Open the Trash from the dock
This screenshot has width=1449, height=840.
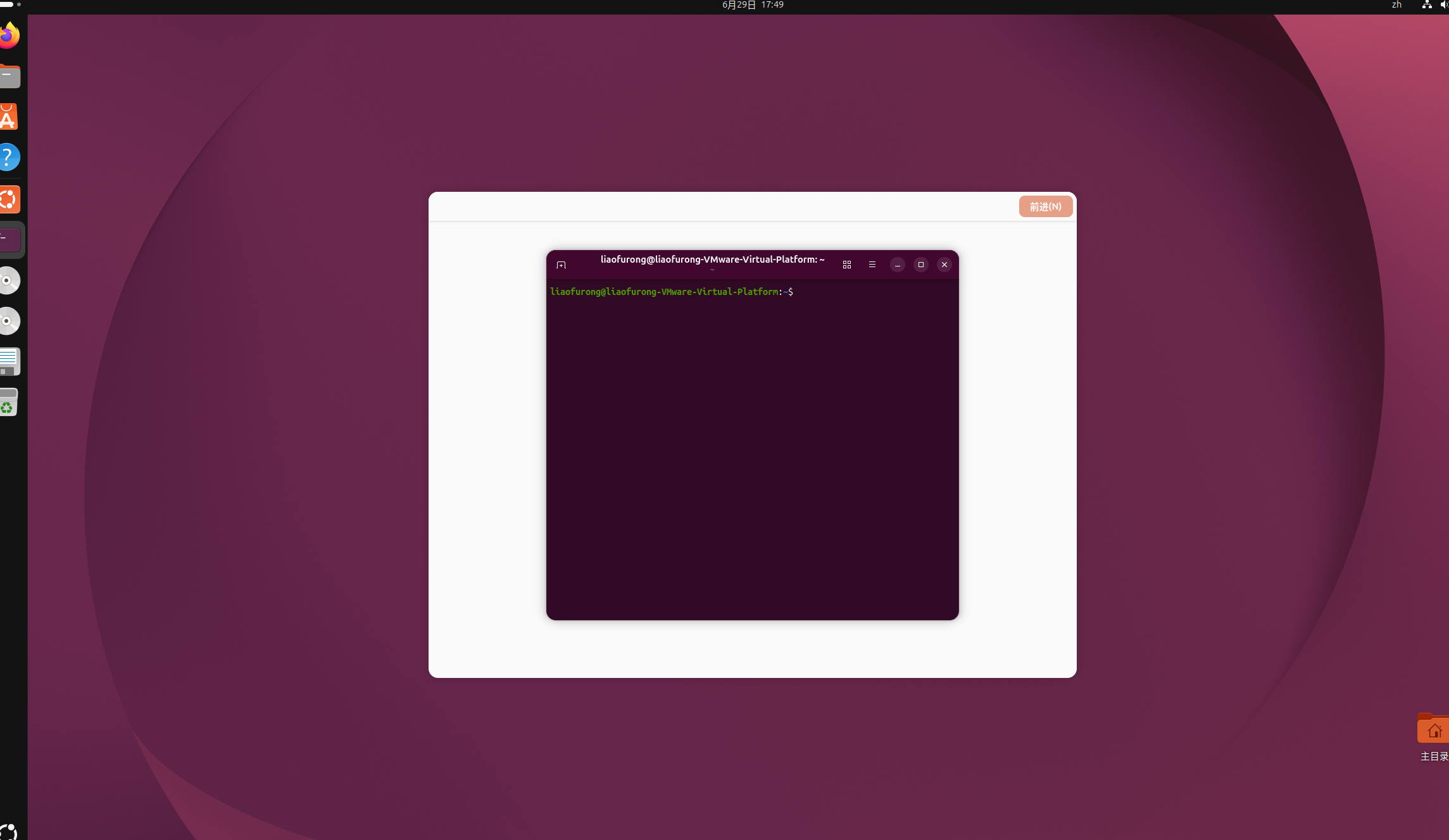(9, 402)
